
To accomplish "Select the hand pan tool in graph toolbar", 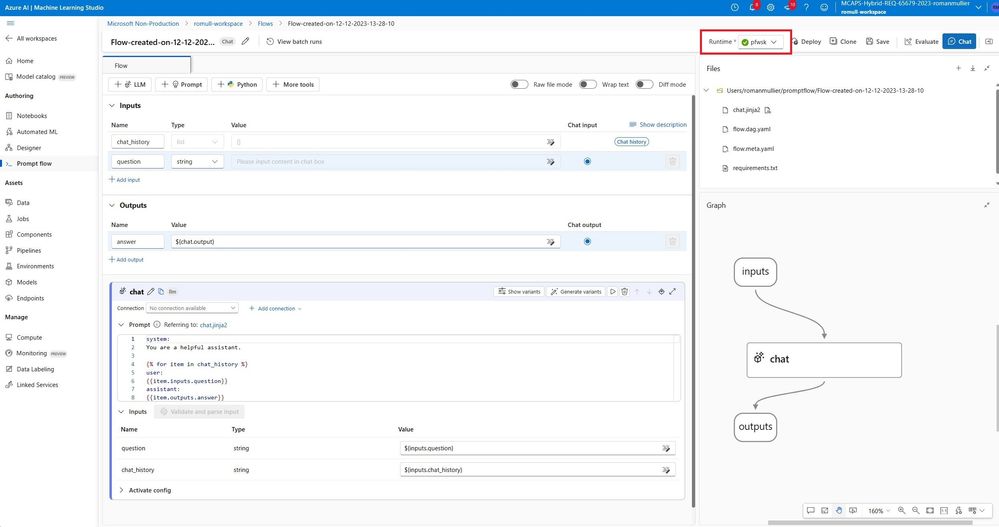I will (839, 510).
